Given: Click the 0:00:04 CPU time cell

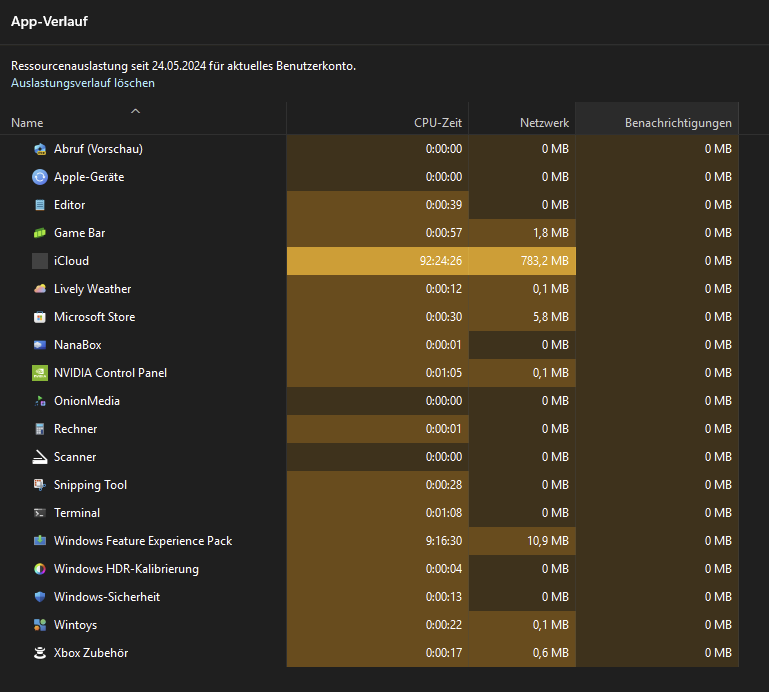Looking at the screenshot, I should [x=378, y=568].
